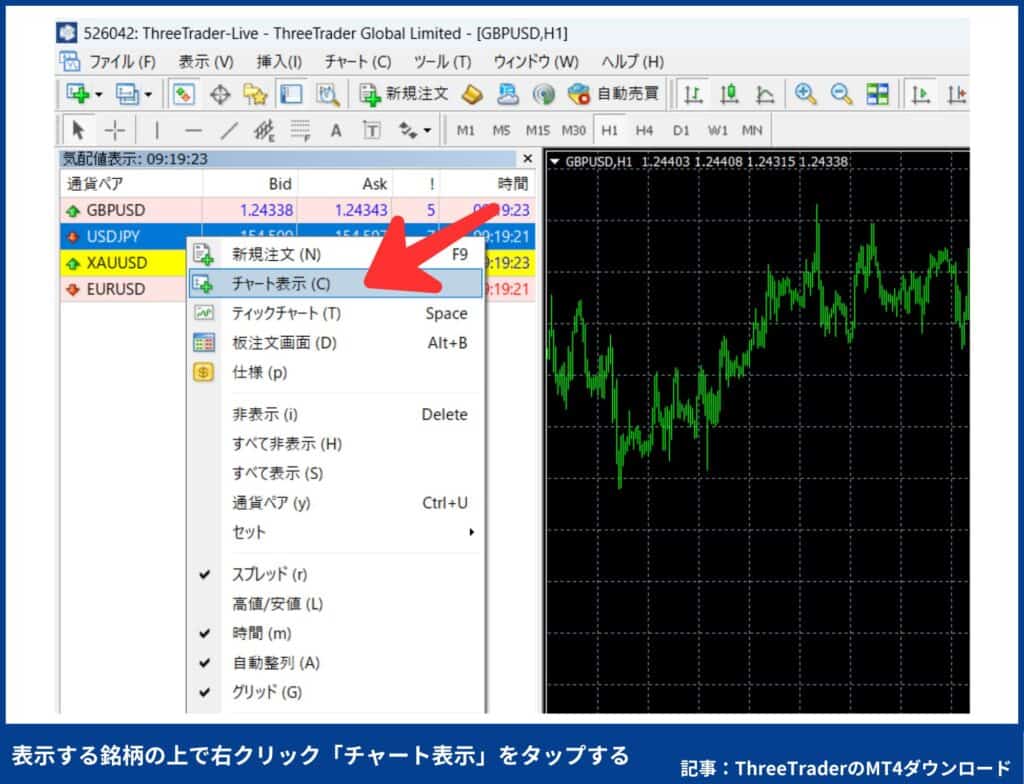
Task: Open the new chart dropdown arrow
Action: (99, 95)
